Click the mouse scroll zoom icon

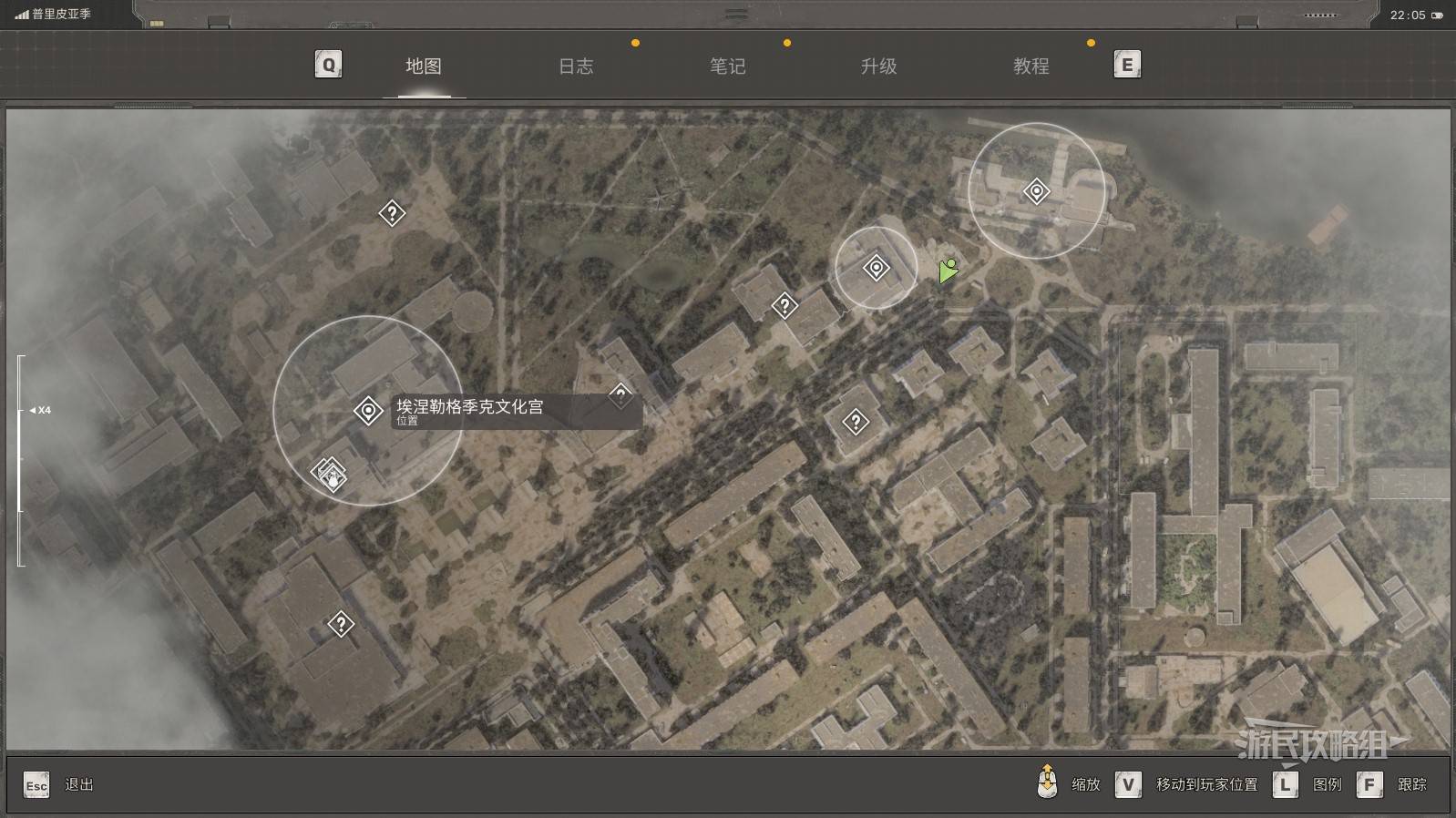click(x=1048, y=782)
